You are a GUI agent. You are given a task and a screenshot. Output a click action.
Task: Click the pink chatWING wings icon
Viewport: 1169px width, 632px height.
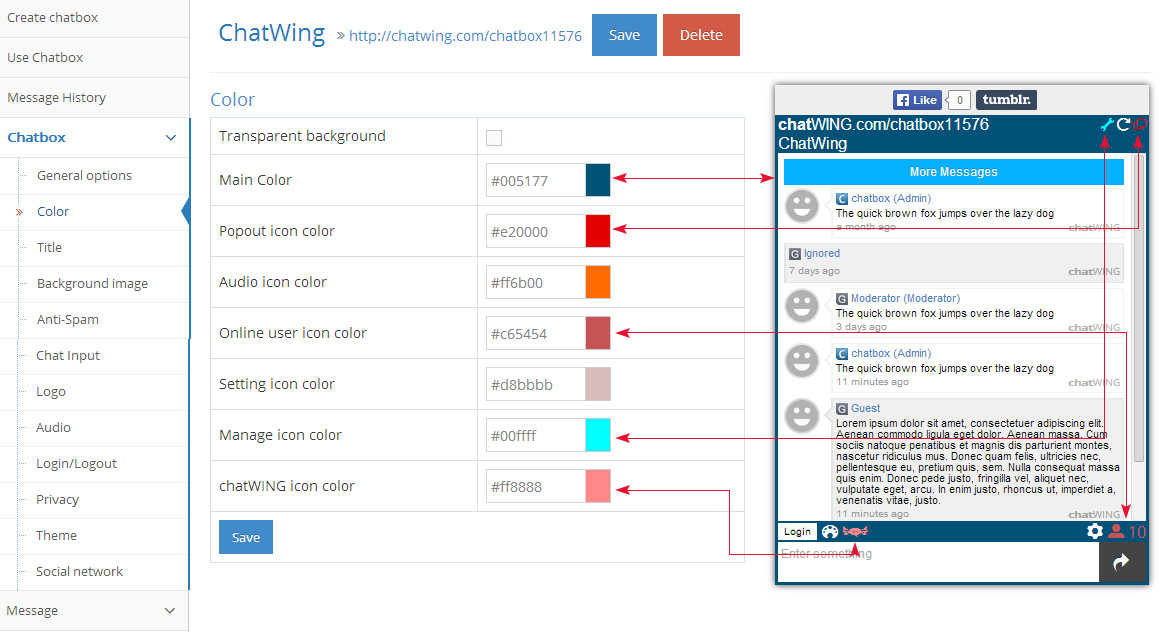[855, 531]
